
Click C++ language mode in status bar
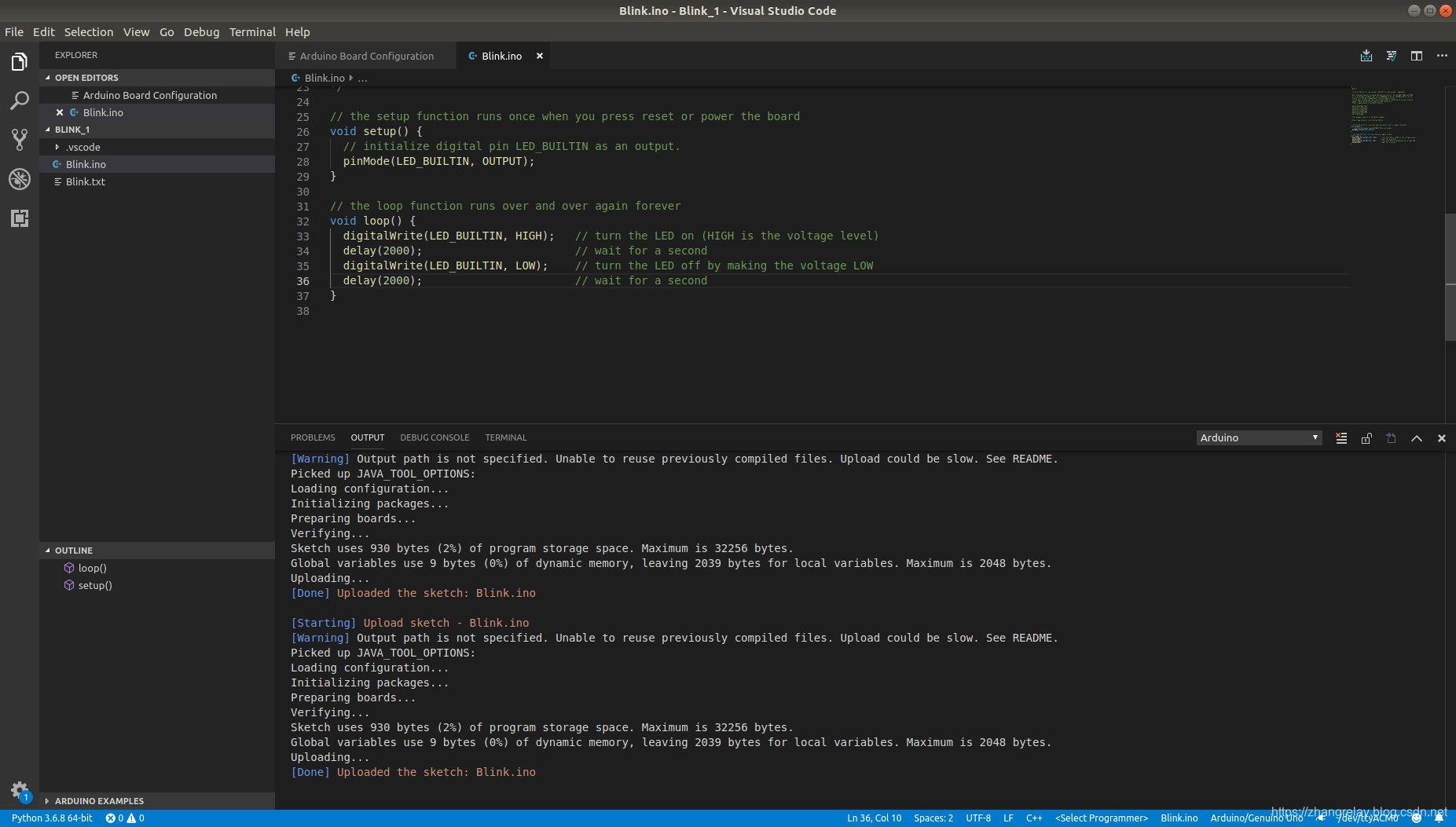[x=1034, y=818]
